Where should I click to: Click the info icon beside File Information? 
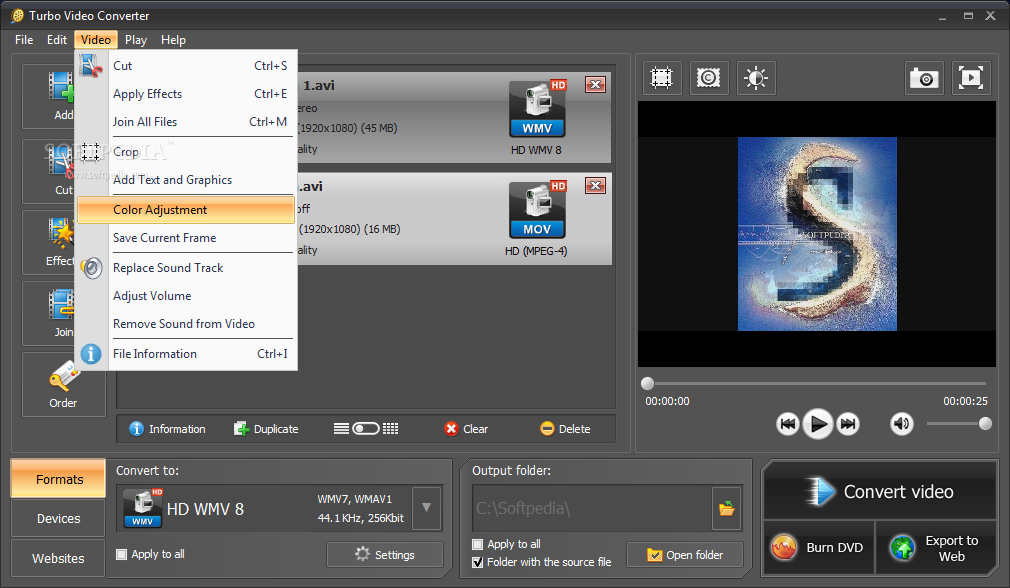pos(91,354)
